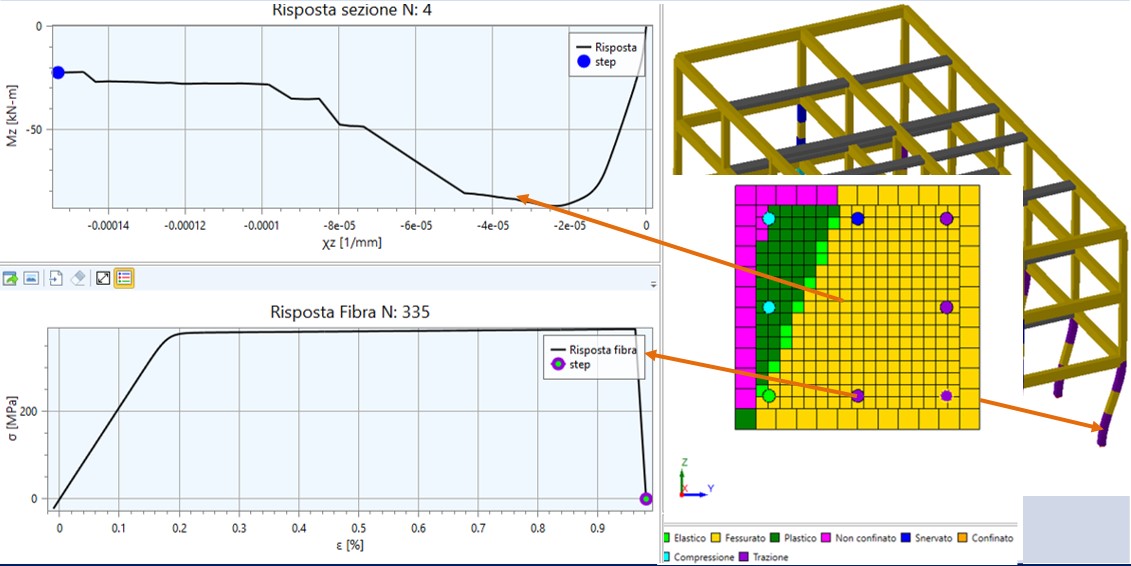Click the Fessurato yellow legend swatch
The width and height of the screenshot is (1131, 566).
click(x=718, y=538)
